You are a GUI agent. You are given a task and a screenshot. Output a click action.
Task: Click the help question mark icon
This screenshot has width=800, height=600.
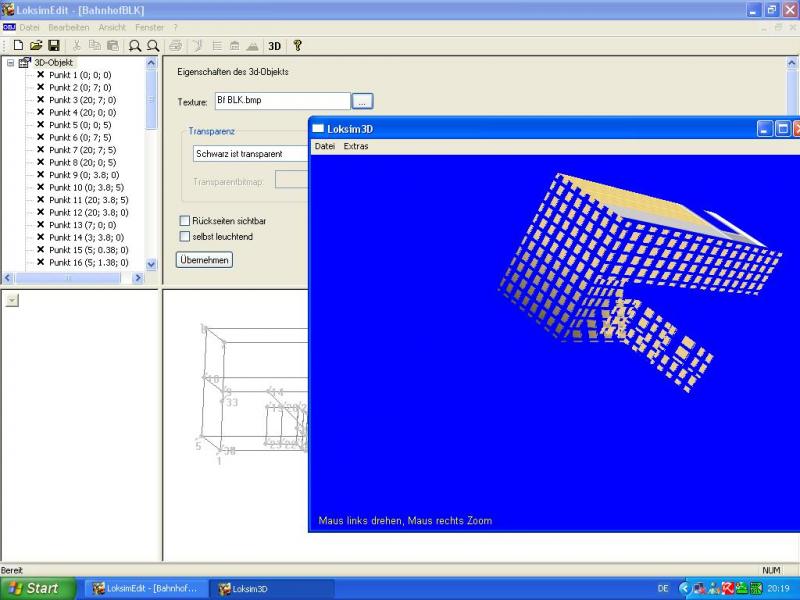click(297, 45)
